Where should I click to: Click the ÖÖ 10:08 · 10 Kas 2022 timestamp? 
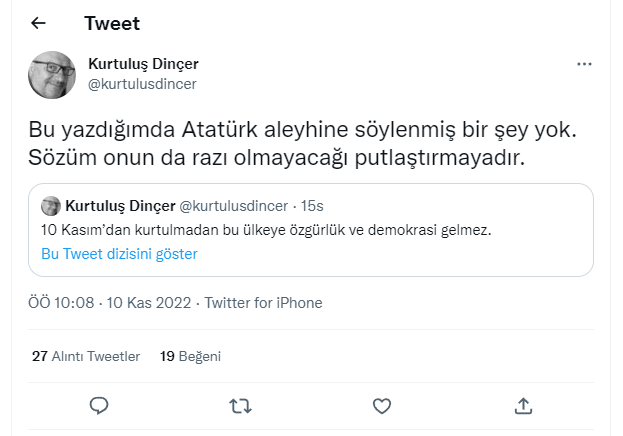click(x=111, y=303)
